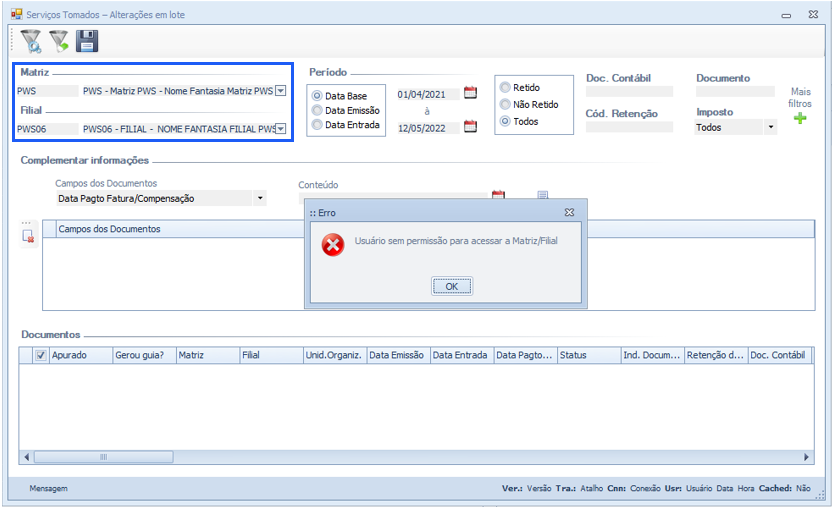The width and height of the screenshot is (834, 509).
Task: Click the start date field 01/04/2021
Action: (428, 95)
